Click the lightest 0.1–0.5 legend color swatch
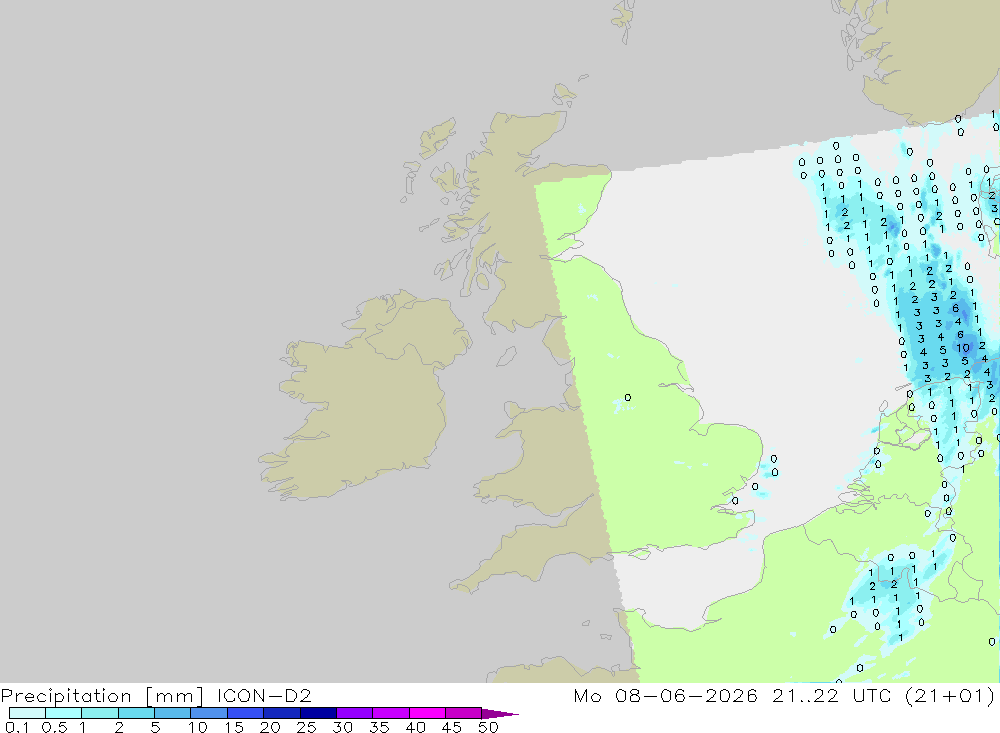 [x=27, y=713]
